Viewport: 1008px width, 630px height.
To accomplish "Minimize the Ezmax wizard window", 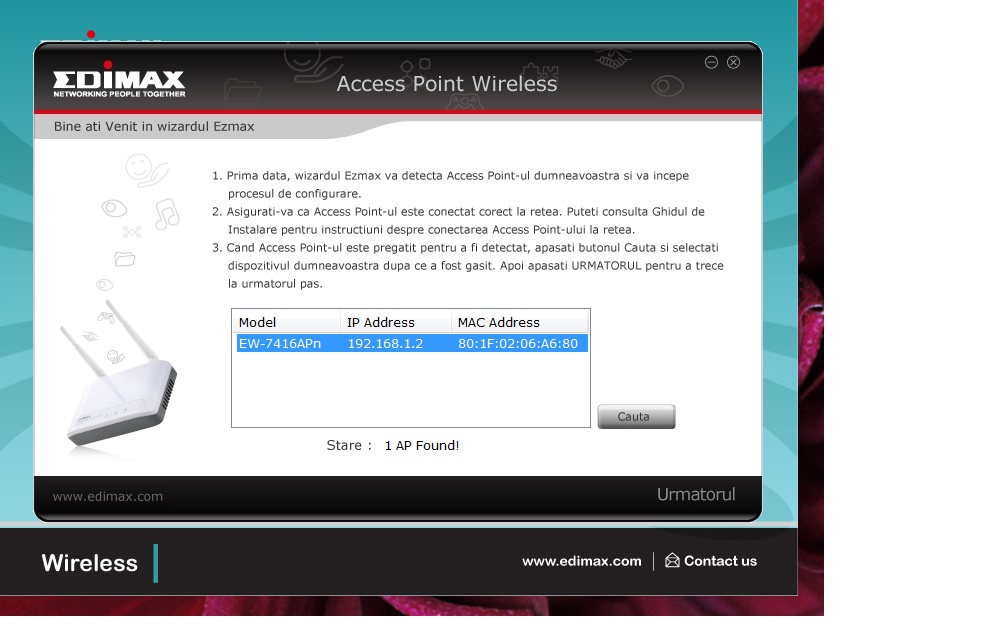I will point(711,62).
